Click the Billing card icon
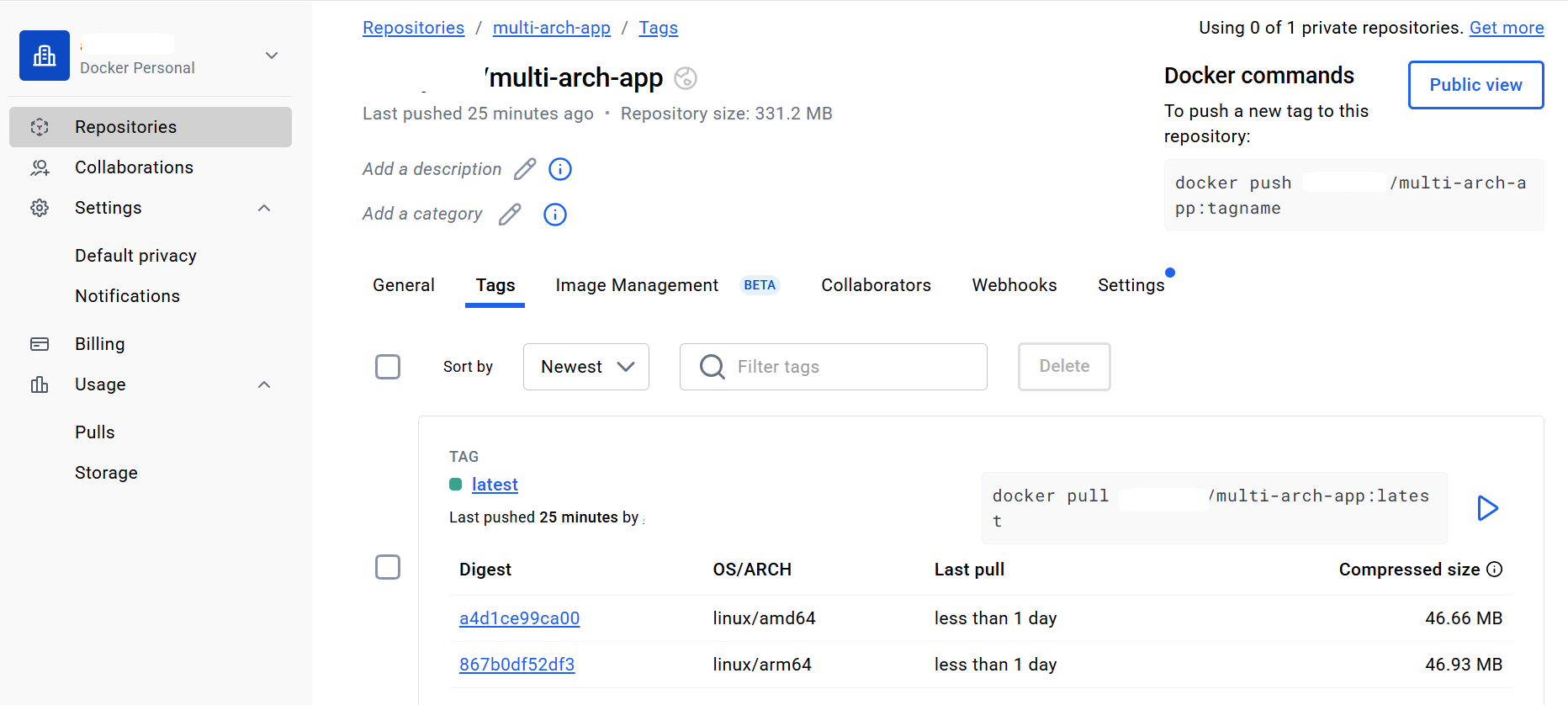This screenshot has width=1568, height=705. tap(40, 344)
